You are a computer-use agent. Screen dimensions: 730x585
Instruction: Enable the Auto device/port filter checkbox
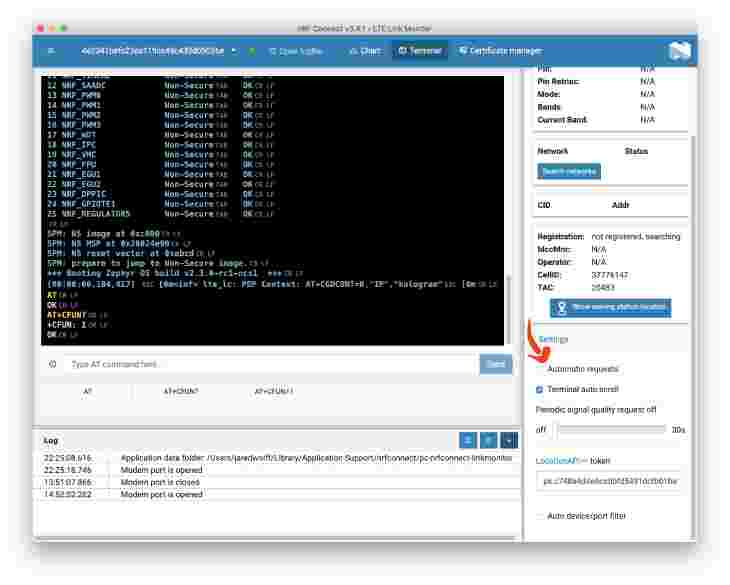540,516
